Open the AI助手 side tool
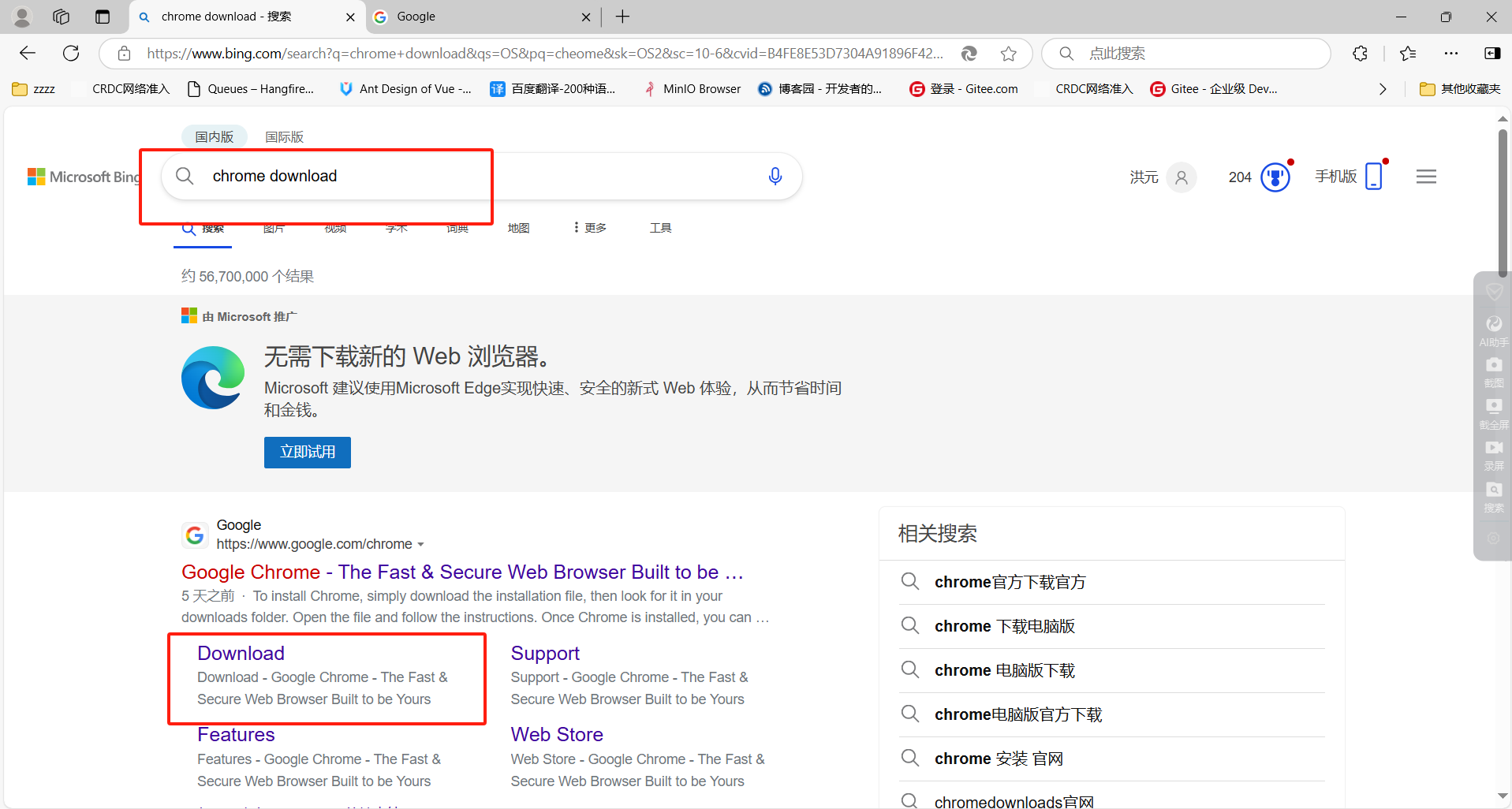The width and height of the screenshot is (1512, 809). coord(1494,330)
